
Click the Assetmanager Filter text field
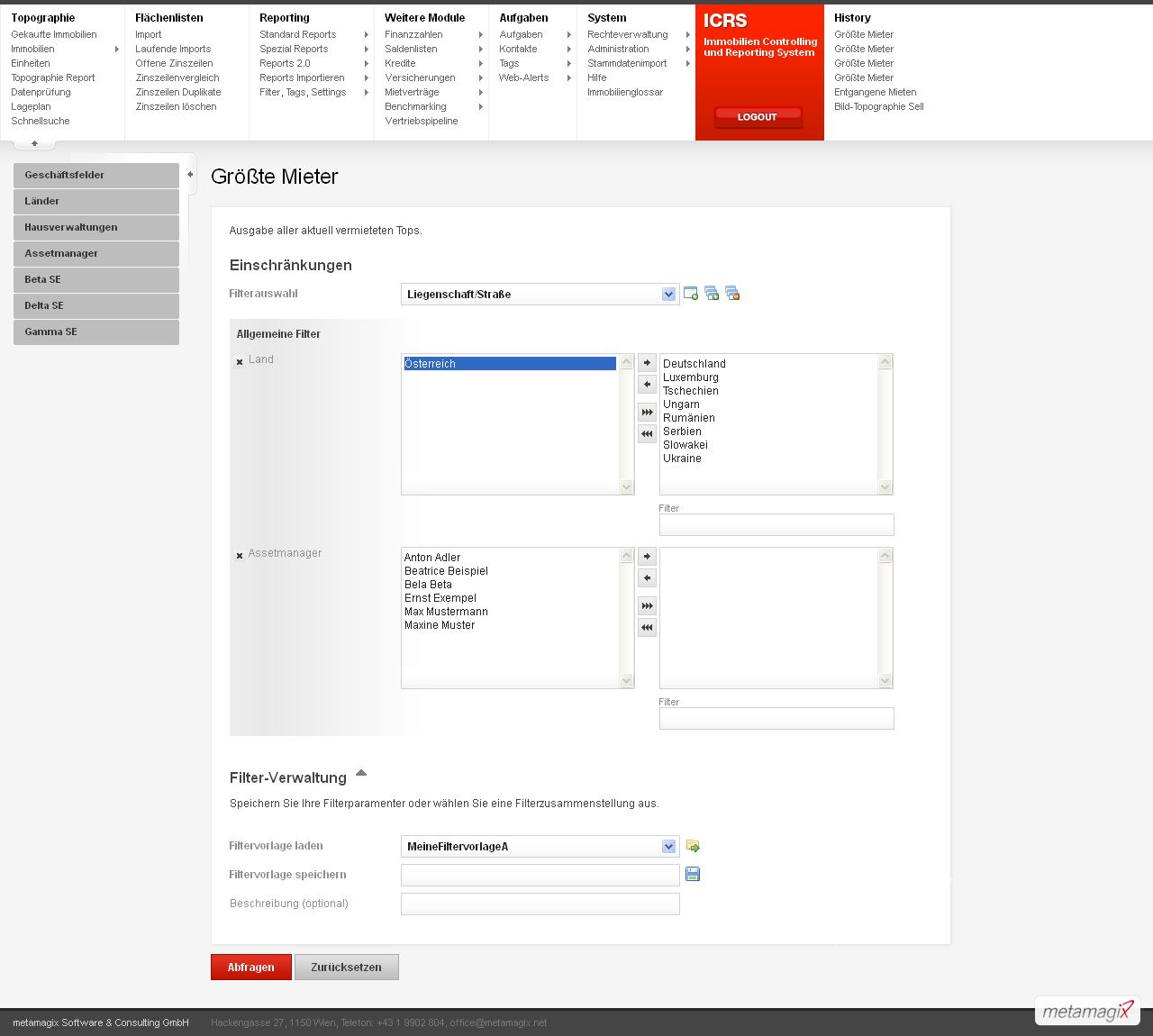pyautogui.click(x=776, y=718)
